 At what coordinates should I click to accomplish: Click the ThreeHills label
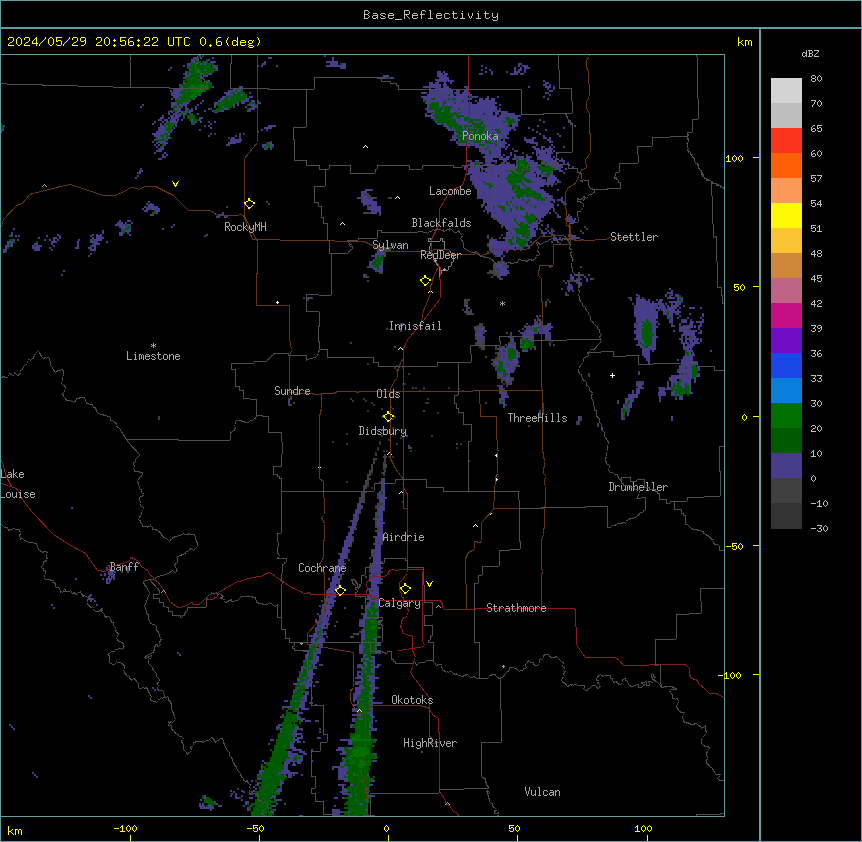(537, 418)
